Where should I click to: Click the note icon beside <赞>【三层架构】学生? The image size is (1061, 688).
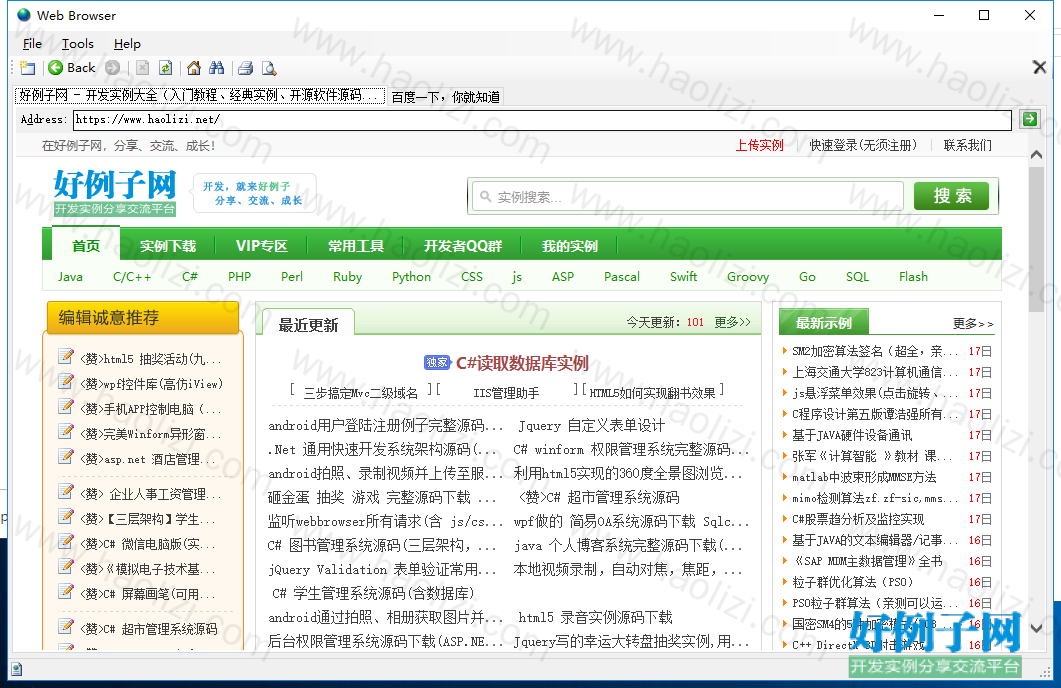coord(66,517)
